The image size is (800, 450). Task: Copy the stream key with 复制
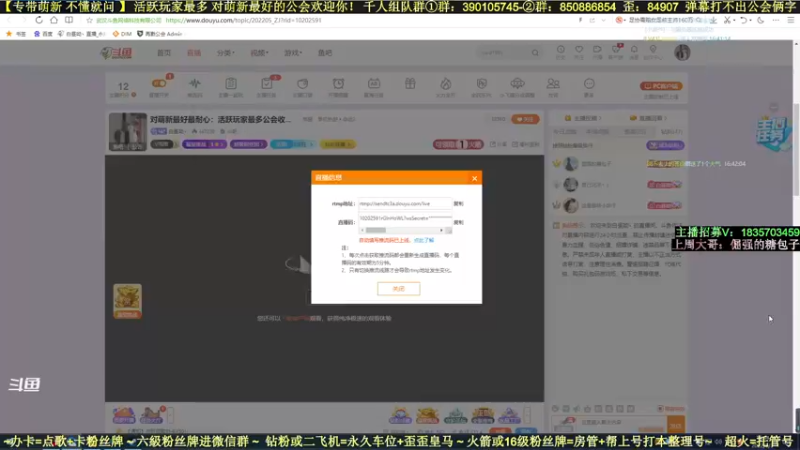click(x=458, y=222)
